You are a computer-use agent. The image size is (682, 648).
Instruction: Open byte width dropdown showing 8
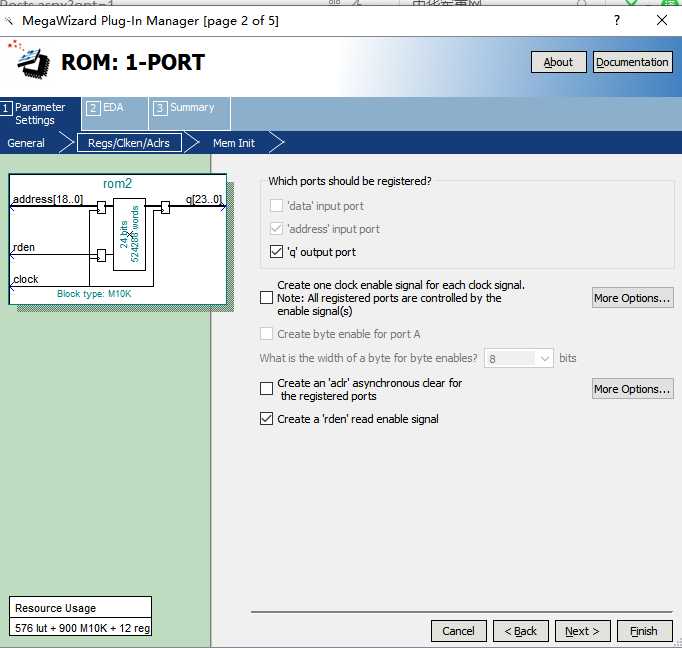(518, 358)
